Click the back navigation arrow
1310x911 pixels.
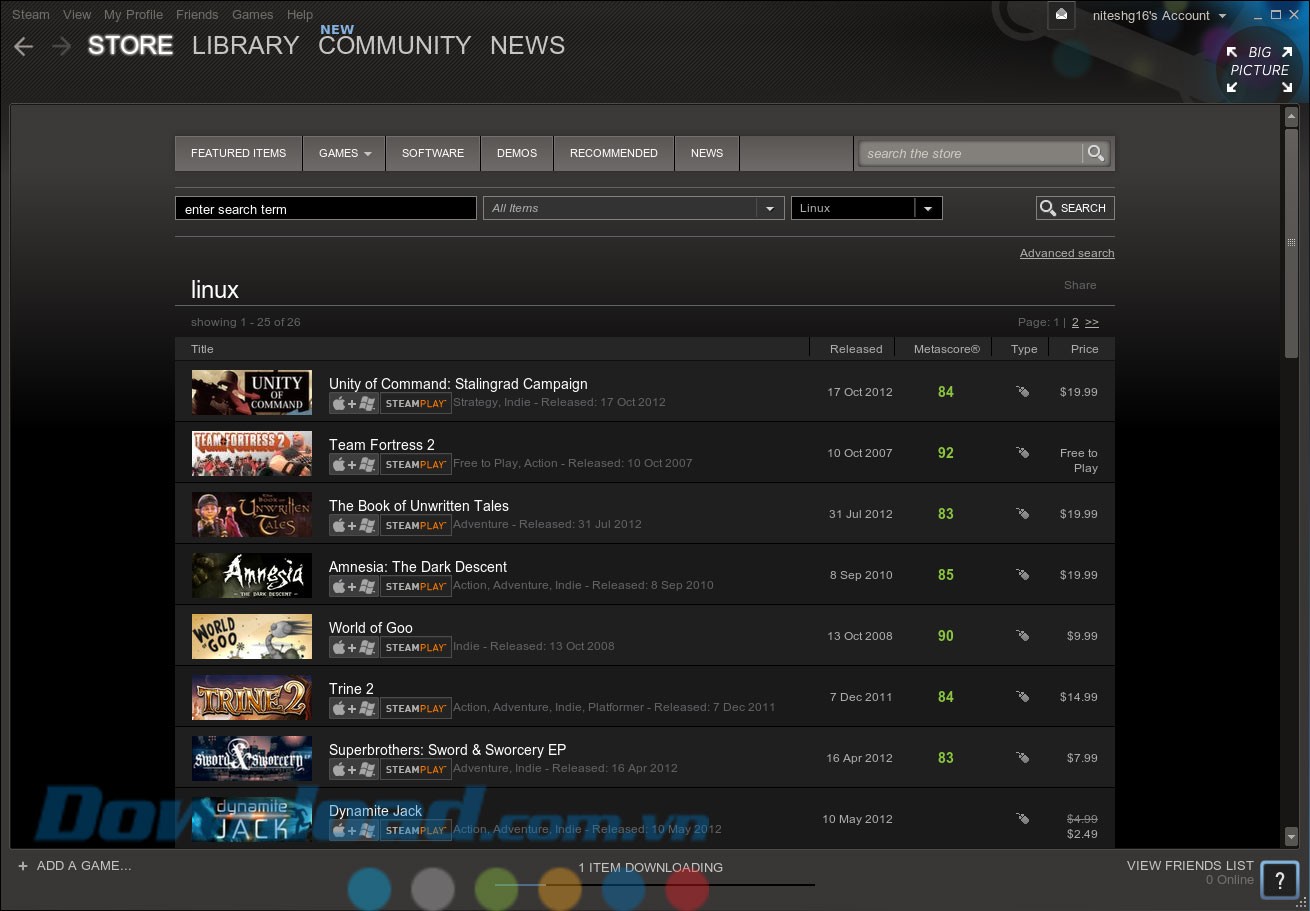point(24,46)
